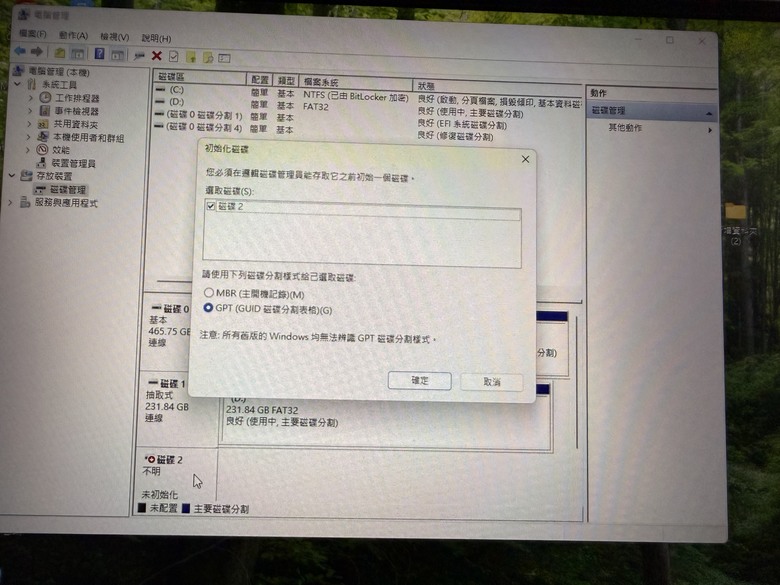The image size is (780, 585).
Task: Click the 確定 button
Action: [419, 381]
